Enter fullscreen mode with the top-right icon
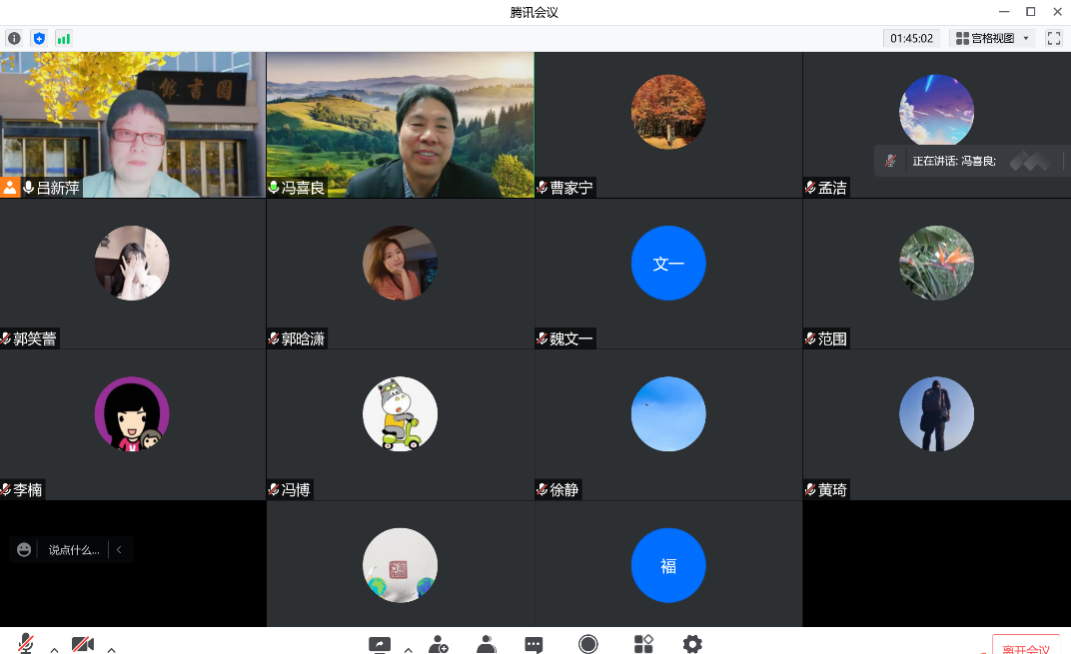The width and height of the screenshot is (1071, 654). click(1053, 38)
